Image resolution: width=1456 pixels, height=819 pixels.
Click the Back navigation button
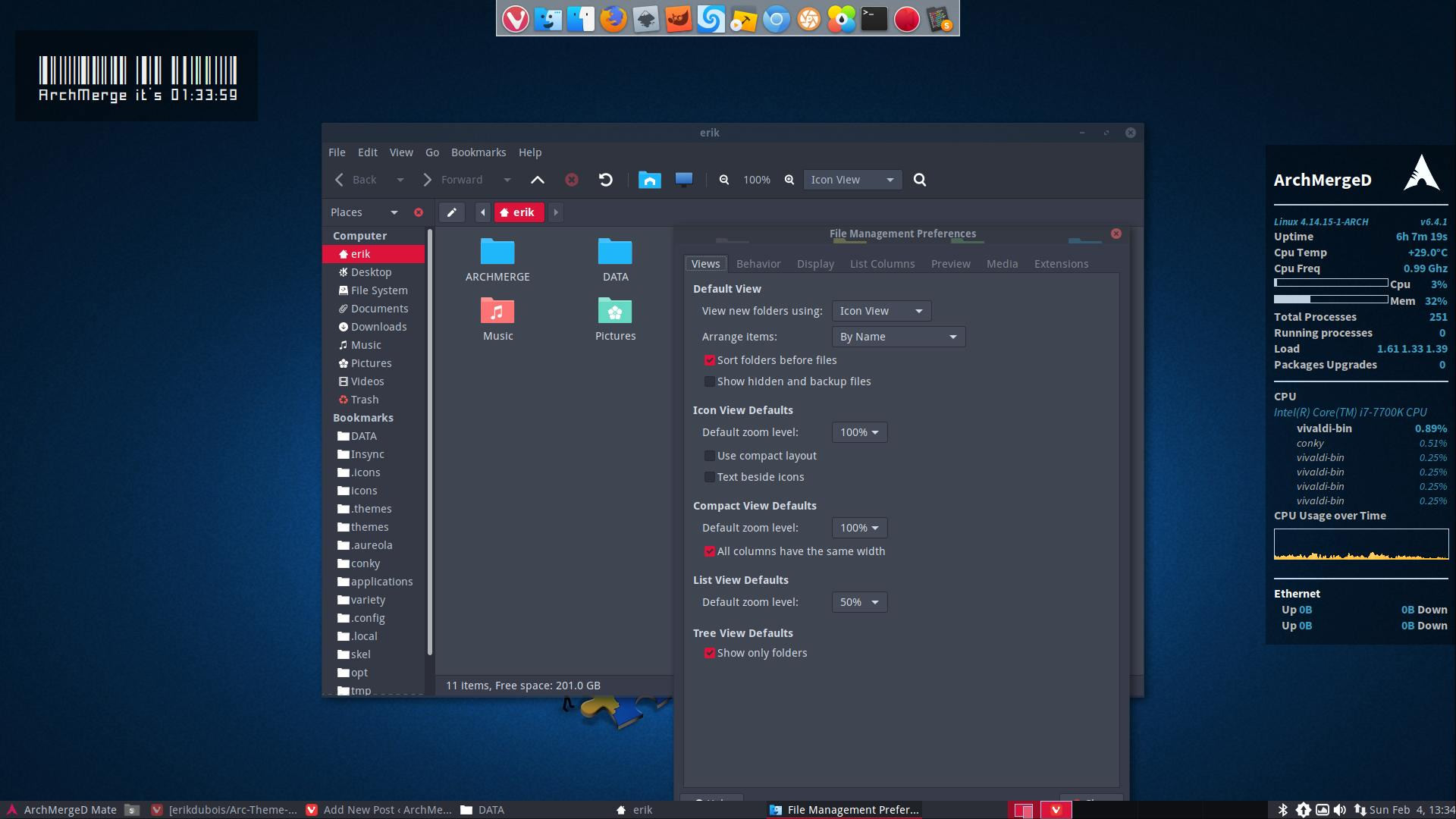[x=356, y=180]
